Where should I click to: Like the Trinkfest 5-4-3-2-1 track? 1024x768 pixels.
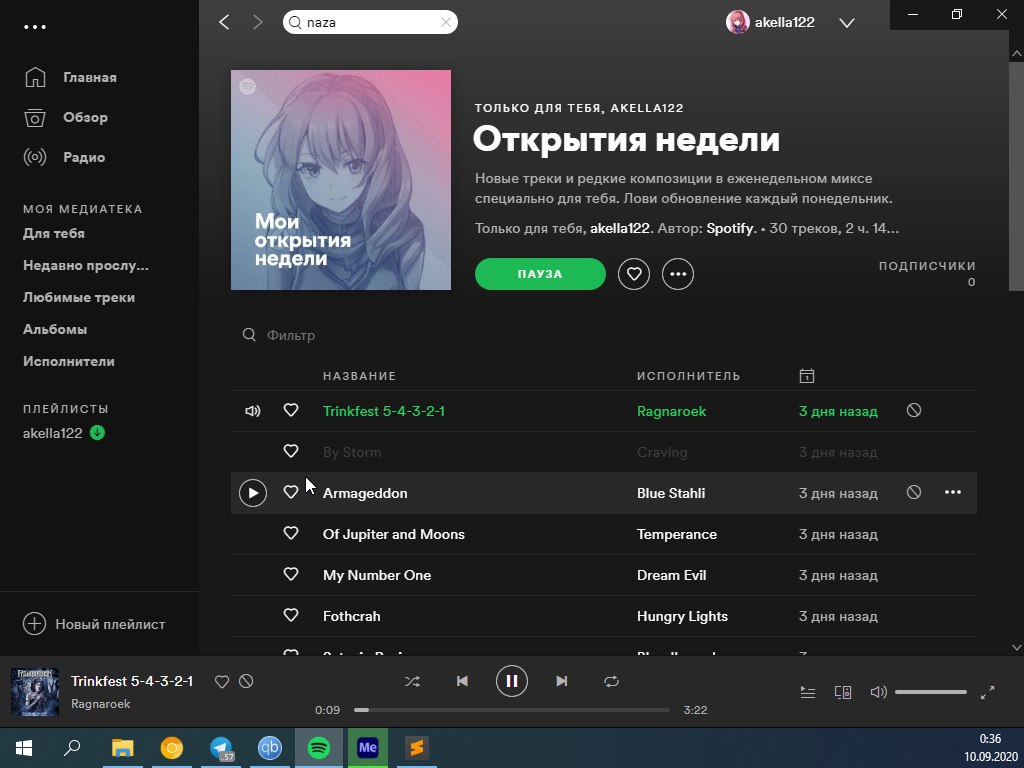pos(291,410)
